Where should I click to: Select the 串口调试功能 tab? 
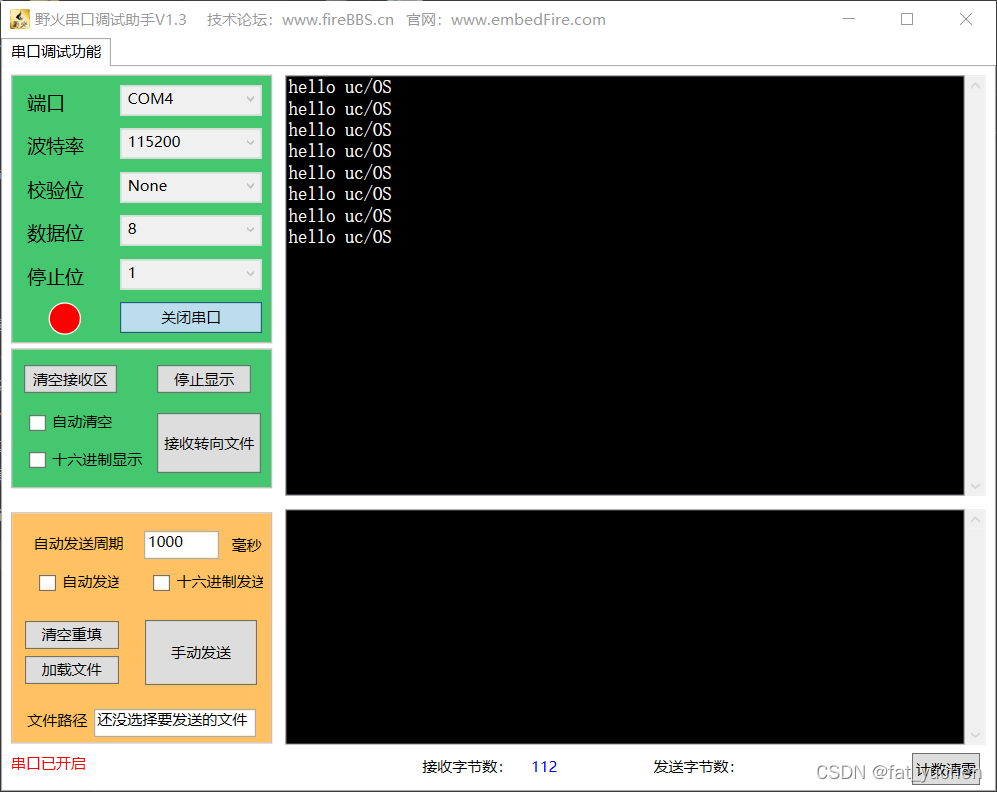pyautogui.click(x=56, y=51)
